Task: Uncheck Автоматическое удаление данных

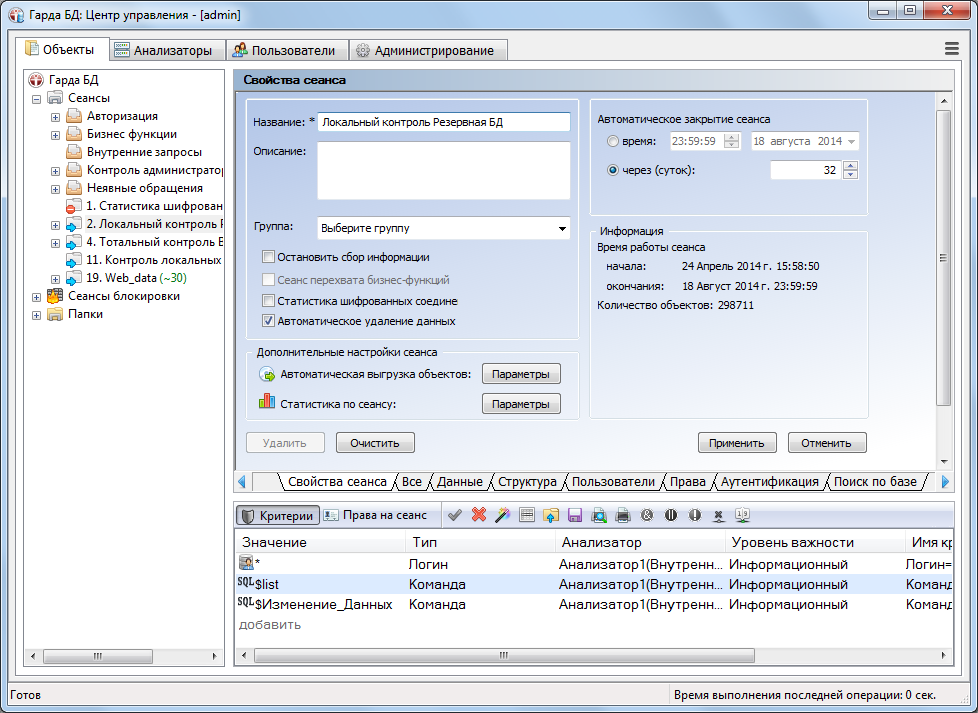Action: [268, 321]
